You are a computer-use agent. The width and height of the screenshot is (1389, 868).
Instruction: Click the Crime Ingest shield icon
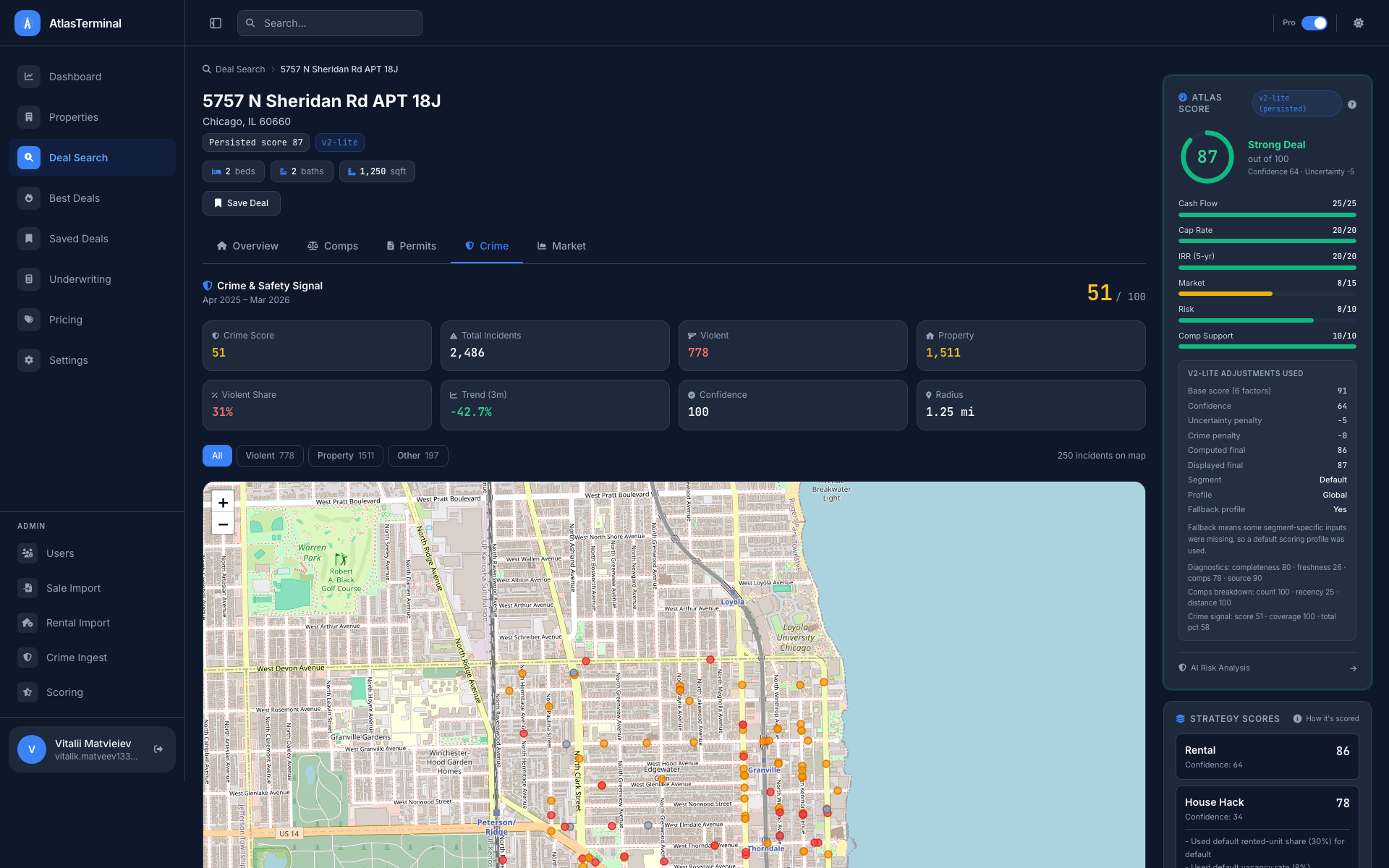27,658
